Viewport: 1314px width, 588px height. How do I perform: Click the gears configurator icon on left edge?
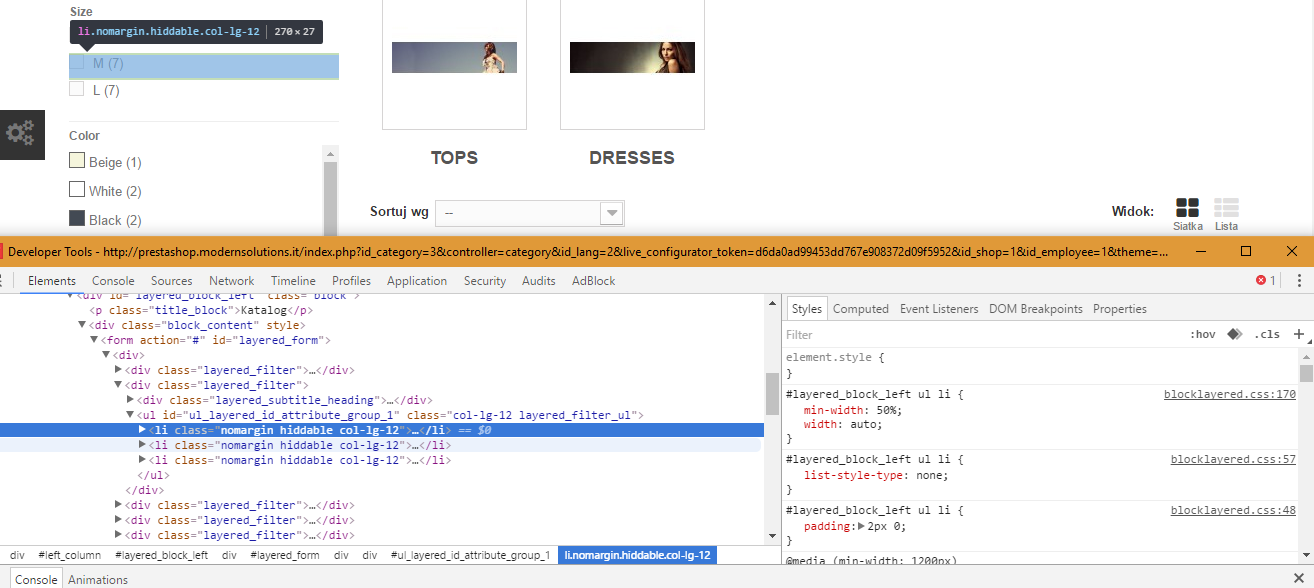click(x=21, y=133)
